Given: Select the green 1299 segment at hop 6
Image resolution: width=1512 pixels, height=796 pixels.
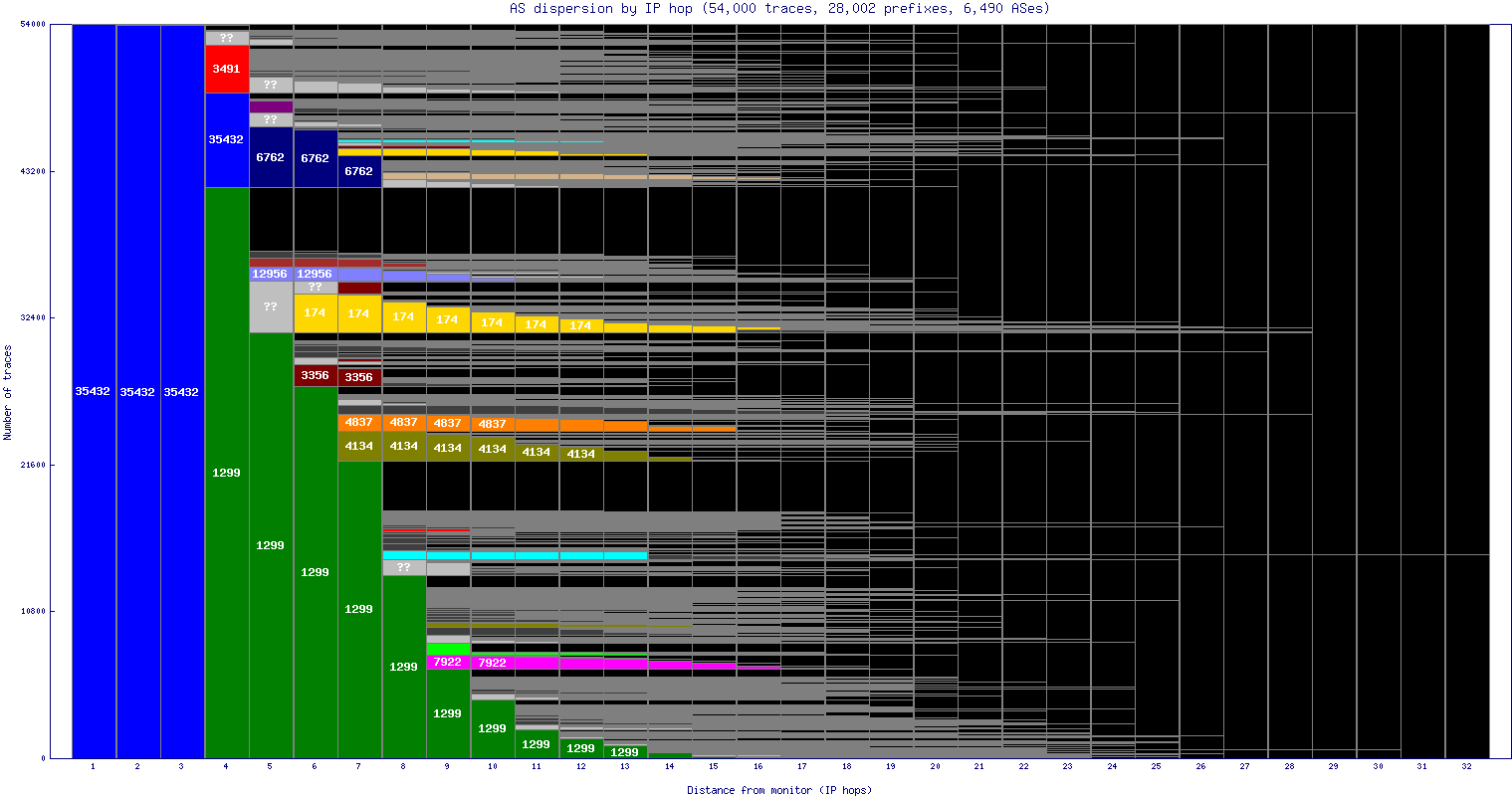Looking at the screenshot, I should pyautogui.click(x=316, y=572).
